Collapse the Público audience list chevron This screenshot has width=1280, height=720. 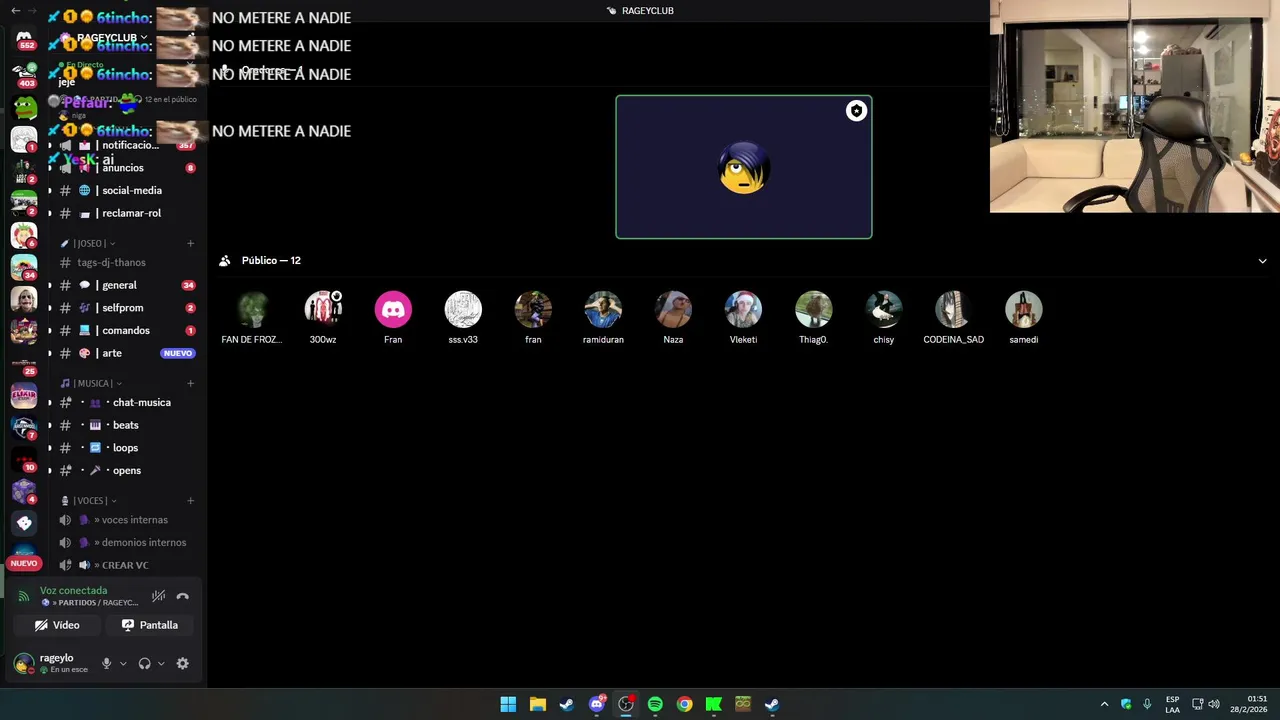pyautogui.click(x=1262, y=261)
